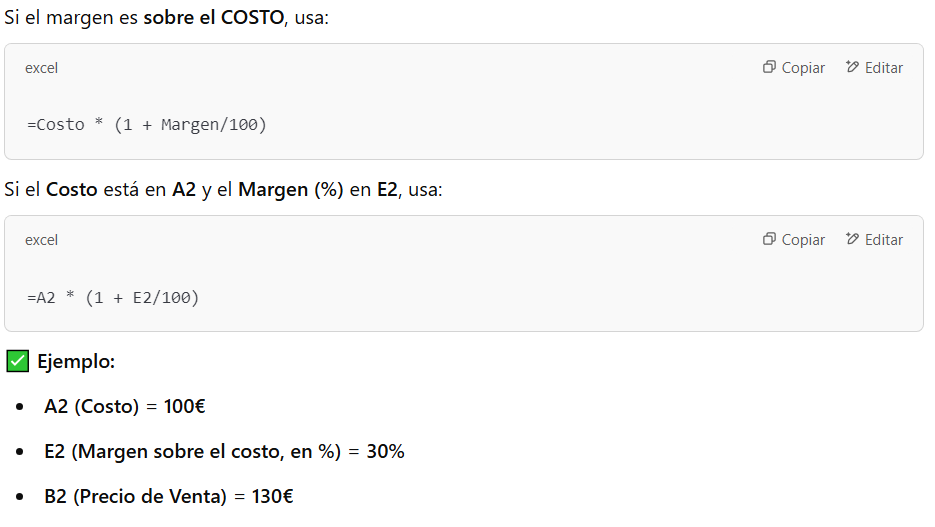The width and height of the screenshot is (935, 527).
Task: Click the bold text 'sobre el COSTO'
Action: point(211,18)
